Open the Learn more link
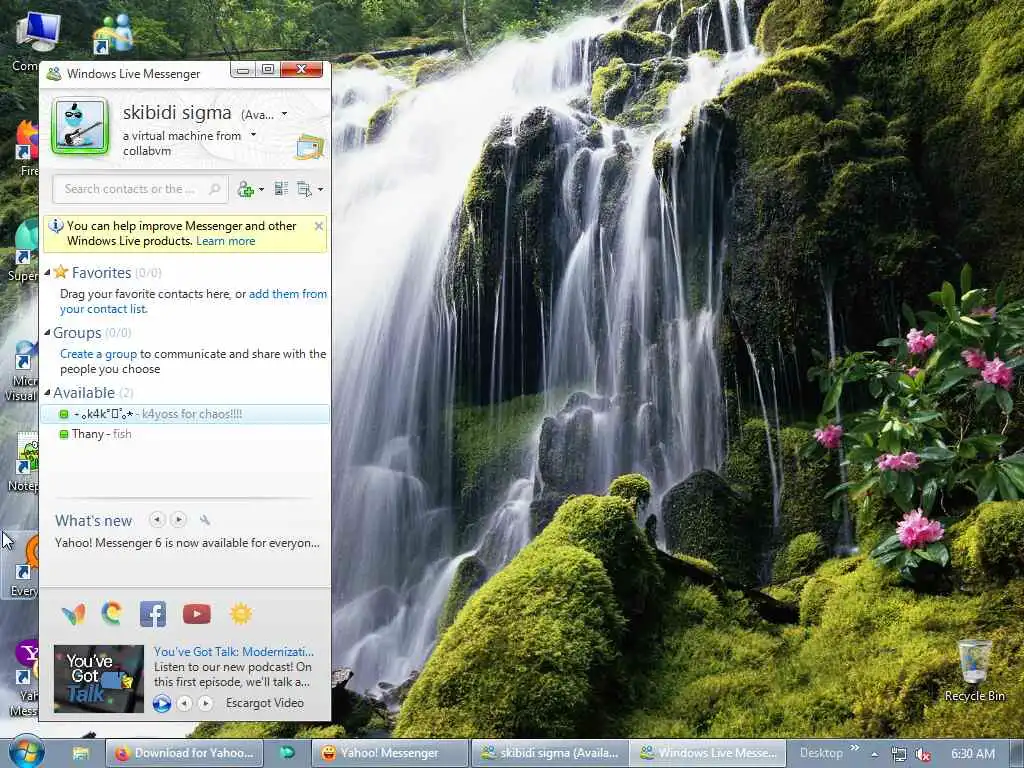 (225, 241)
